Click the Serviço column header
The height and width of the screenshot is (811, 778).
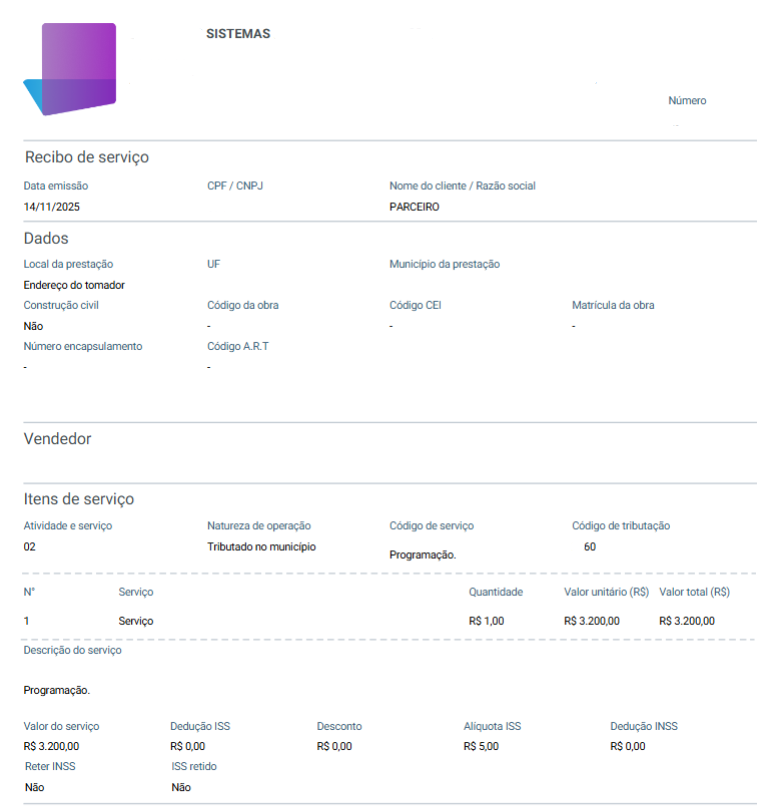136,592
